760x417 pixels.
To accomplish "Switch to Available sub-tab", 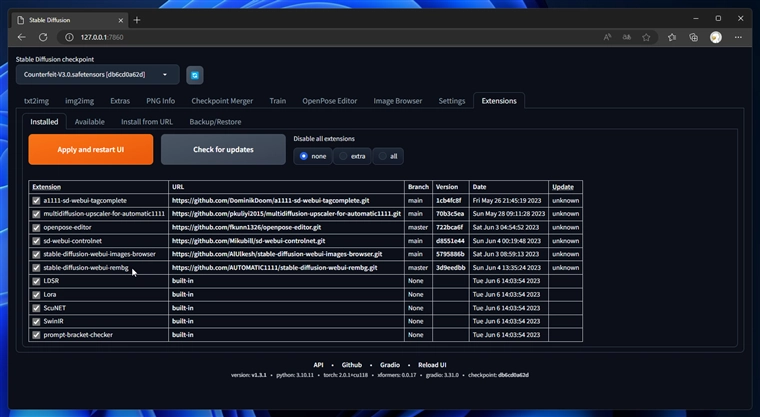I will [x=89, y=122].
